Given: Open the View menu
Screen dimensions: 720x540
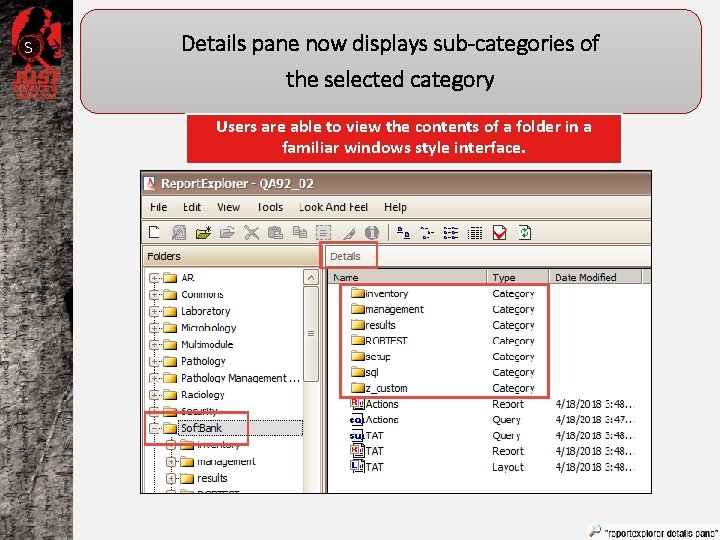Looking at the screenshot, I should coord(228,207).
